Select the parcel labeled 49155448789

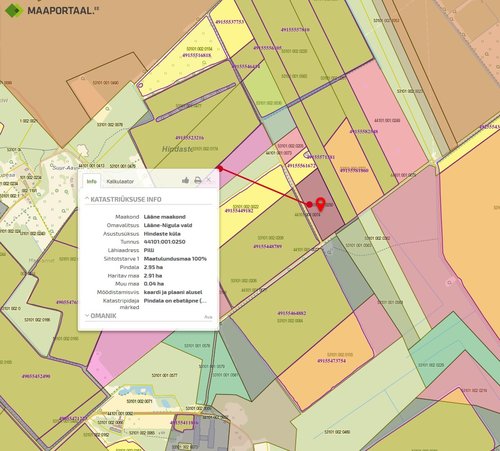tap(268, 247)
